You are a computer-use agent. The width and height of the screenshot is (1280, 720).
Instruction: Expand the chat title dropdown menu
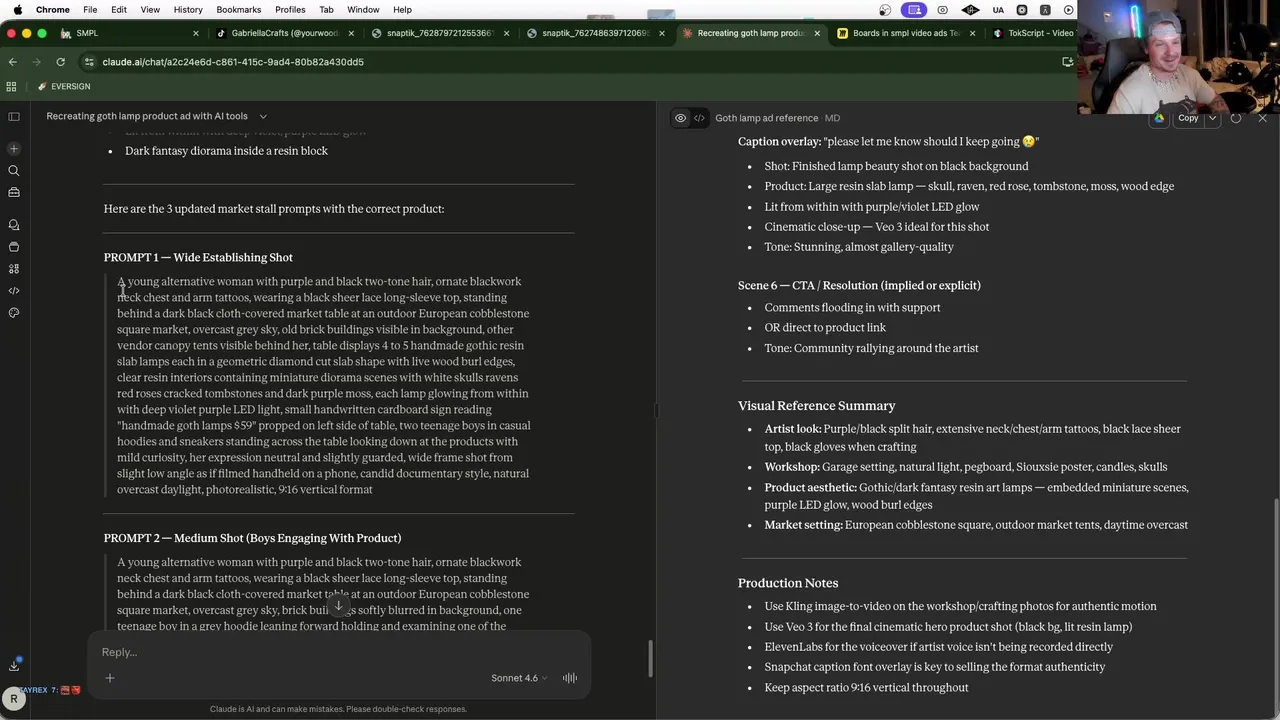pyautogui.click(x=263, y=116)
